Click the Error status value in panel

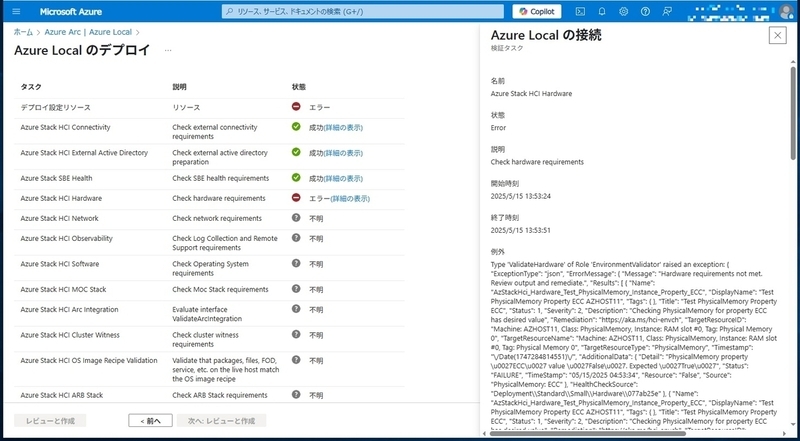pos(498,128)
